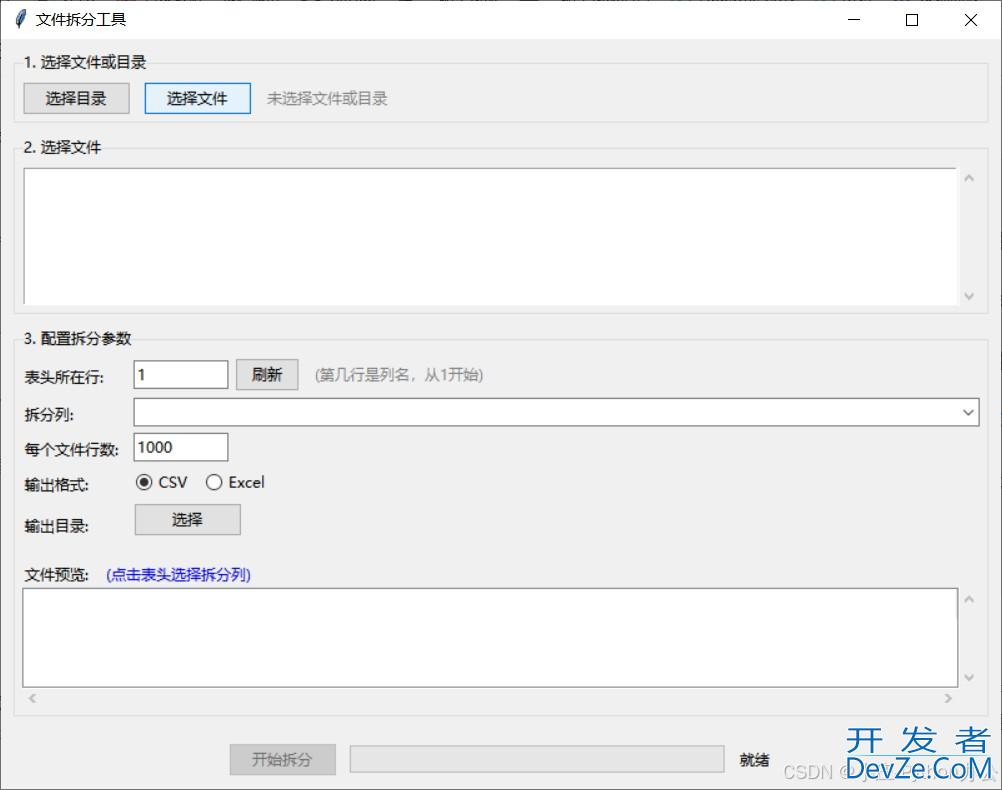1002x790 pixels.
Task: Click the up arrow on file list scrollbar
Action: [x=968, y=177]
